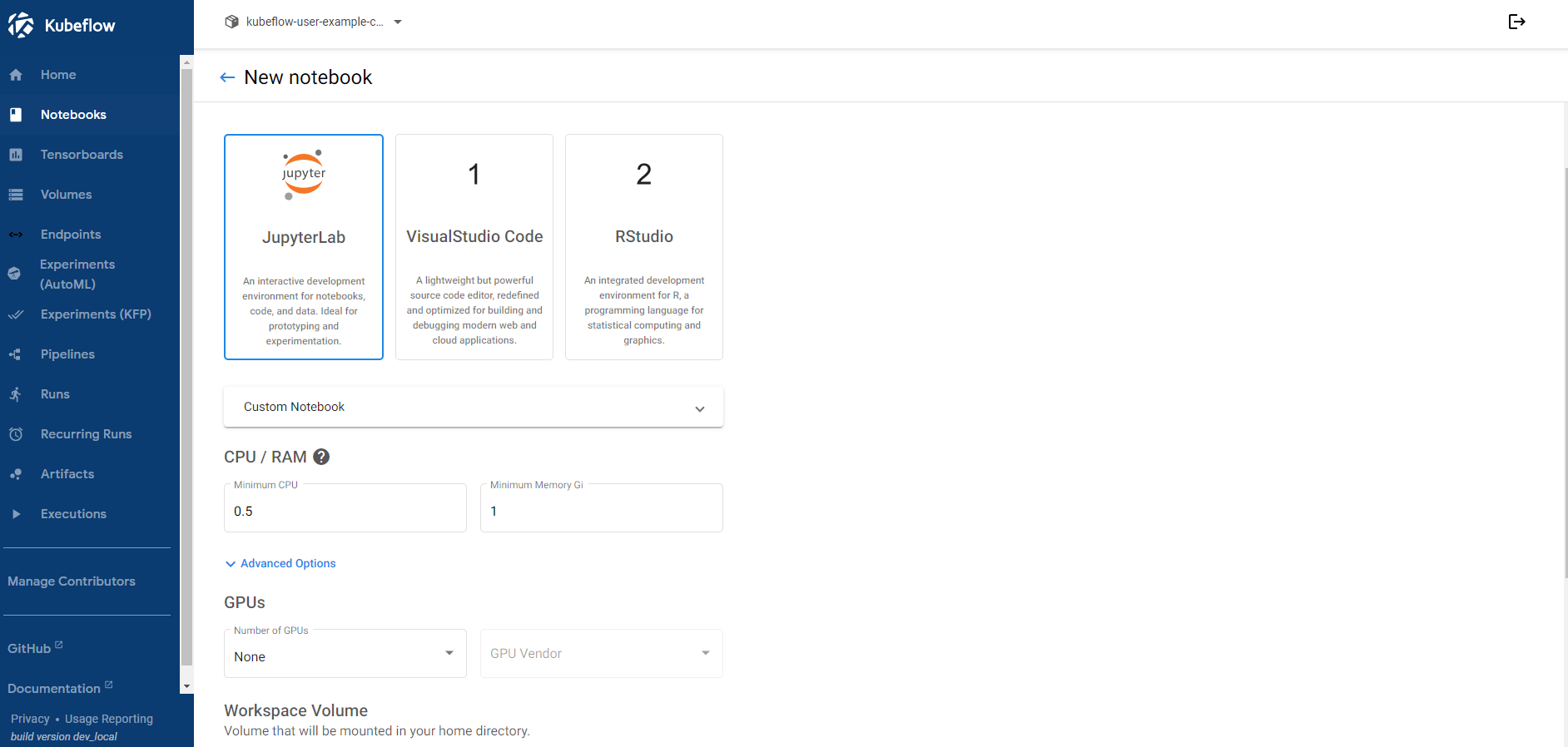This screenshot has width=1568, height=747.
Task: Select the JupyterLab notebook type card
Action: pyautogui.click(x=304, y=247)
